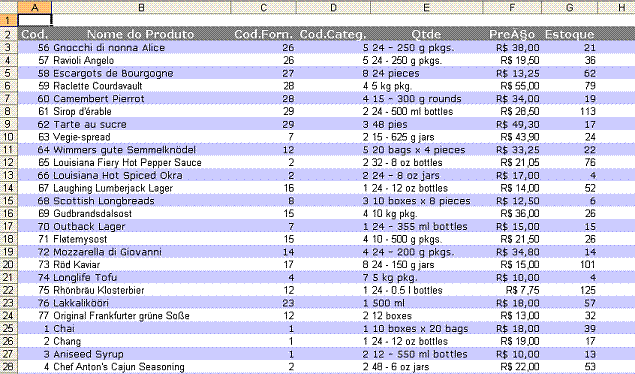Select column B header
The width and height of the screenshot is (635, 374).
tap(141, 7)
